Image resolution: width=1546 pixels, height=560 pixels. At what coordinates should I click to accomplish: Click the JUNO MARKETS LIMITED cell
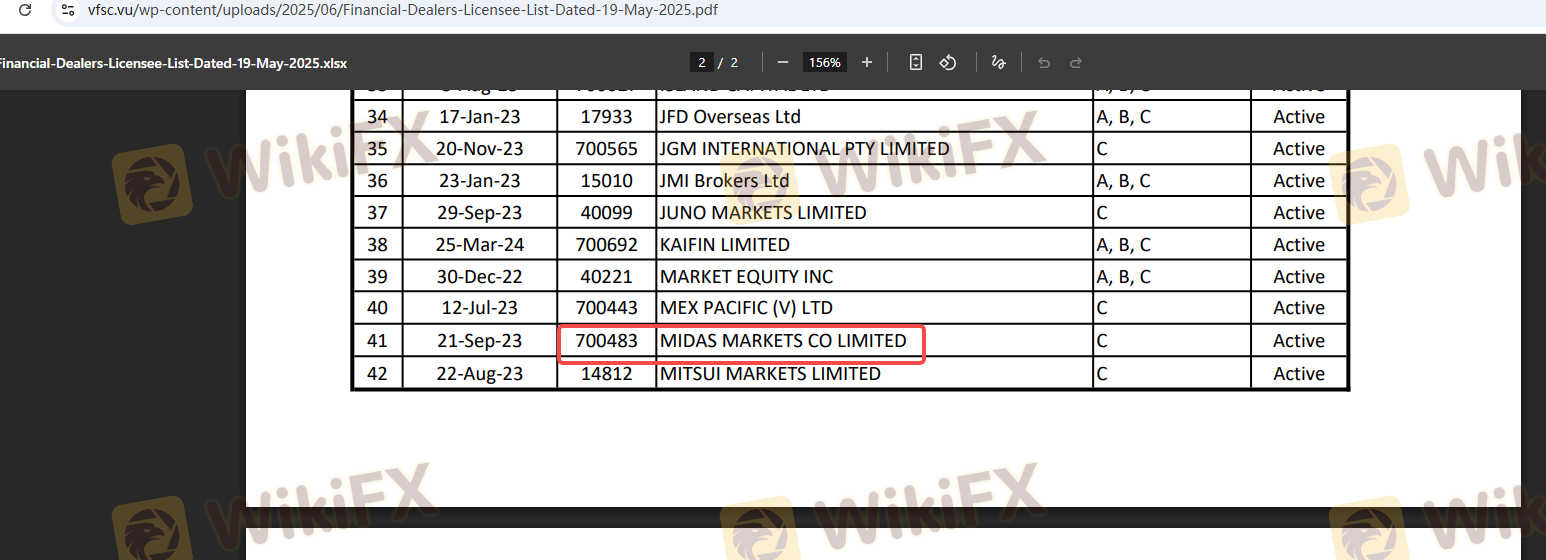763,213
